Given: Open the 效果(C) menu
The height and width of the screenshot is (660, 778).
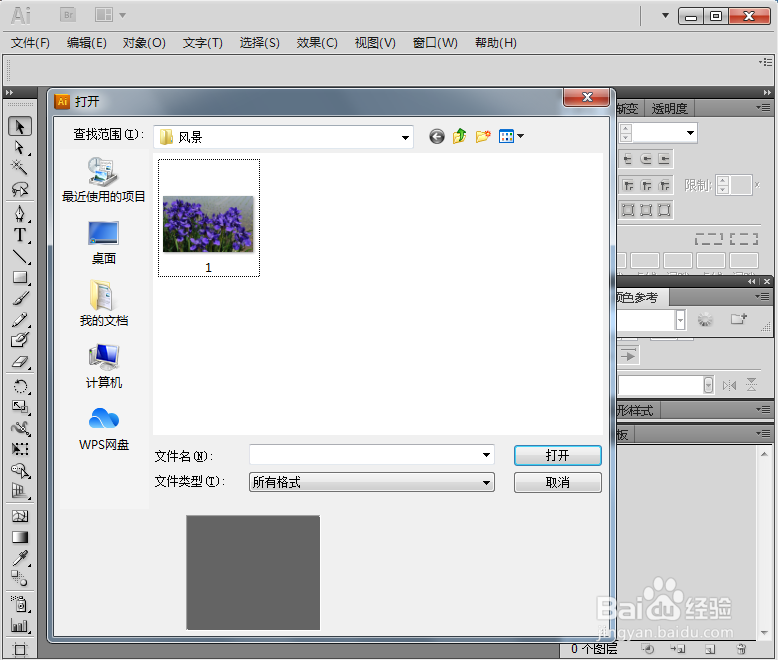Looking at the screenshot, I should tap(317, 43).
